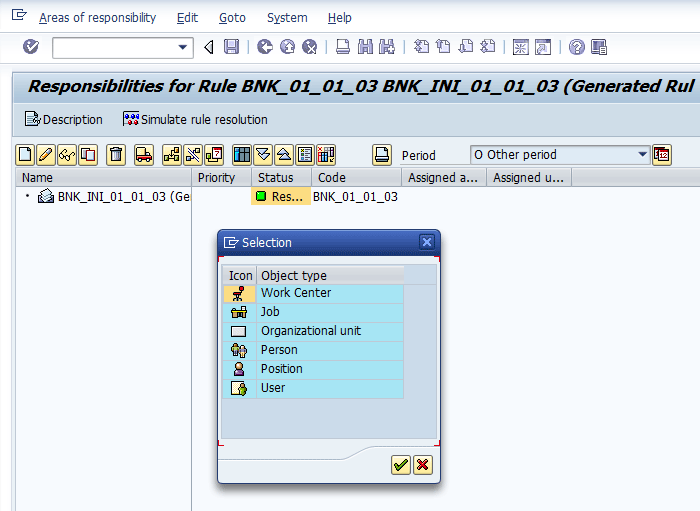Confirm selection with green checkmark button
Image resolution: width=700 pixels, height=511 pixels.
[x=400, y=465]
